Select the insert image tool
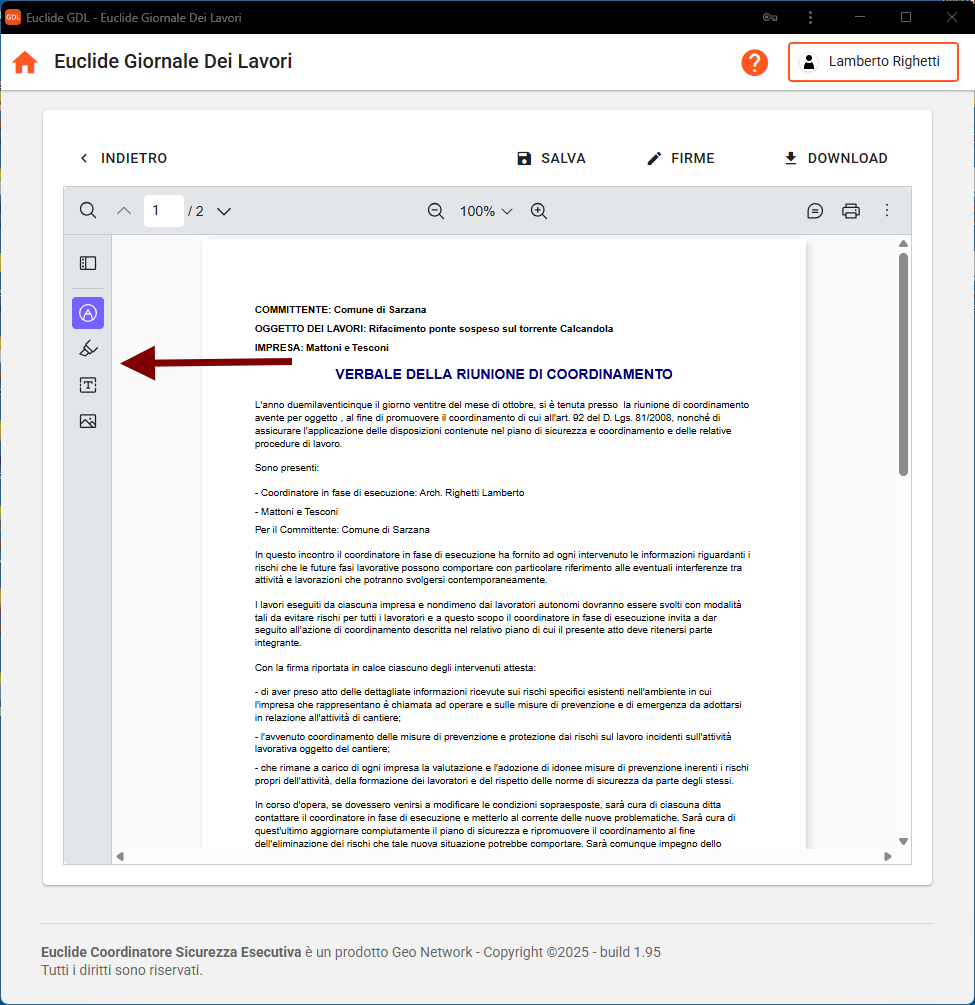 click(x=88, y=421)
